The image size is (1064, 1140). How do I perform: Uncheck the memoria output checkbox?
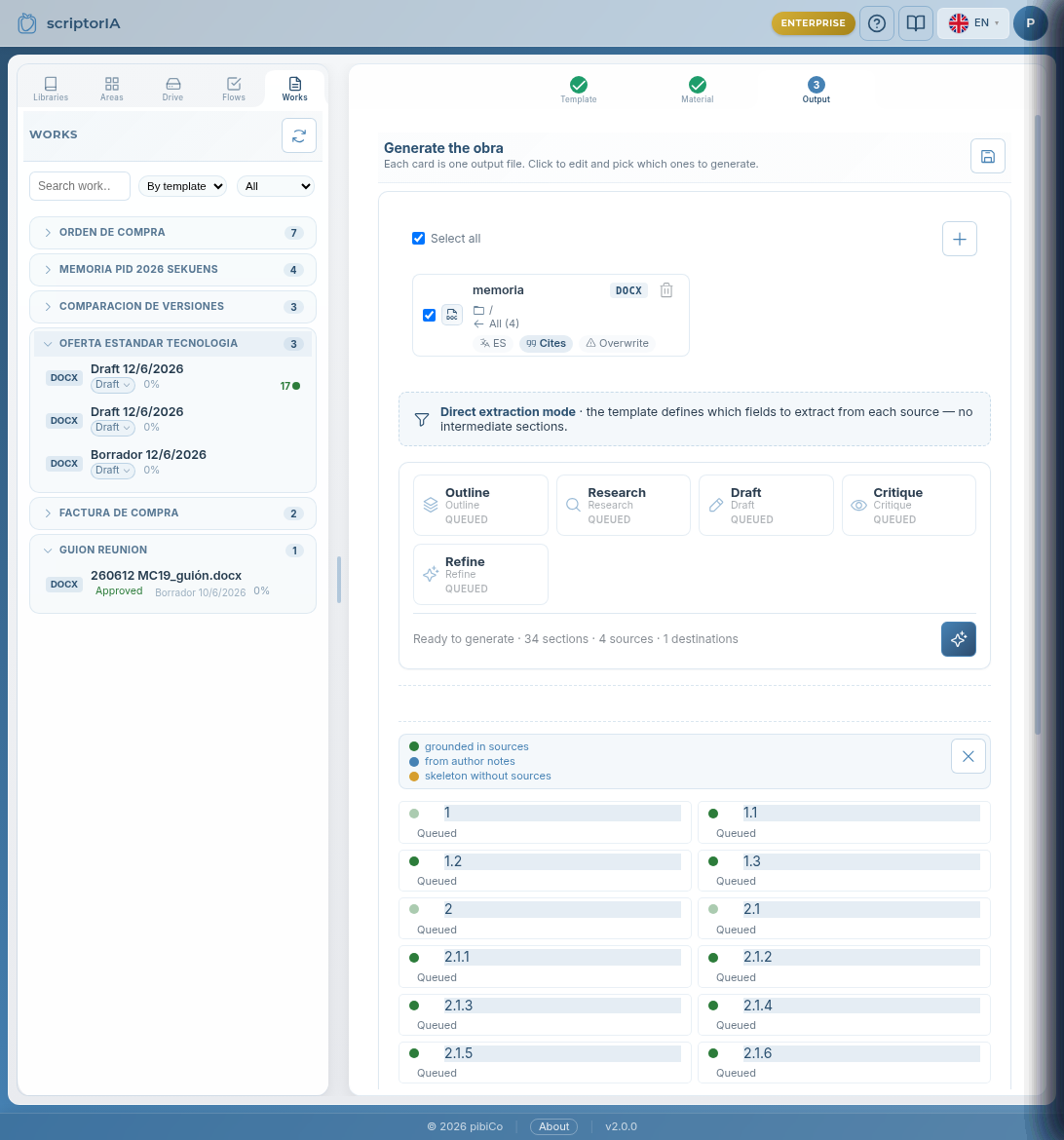[429, 315]
